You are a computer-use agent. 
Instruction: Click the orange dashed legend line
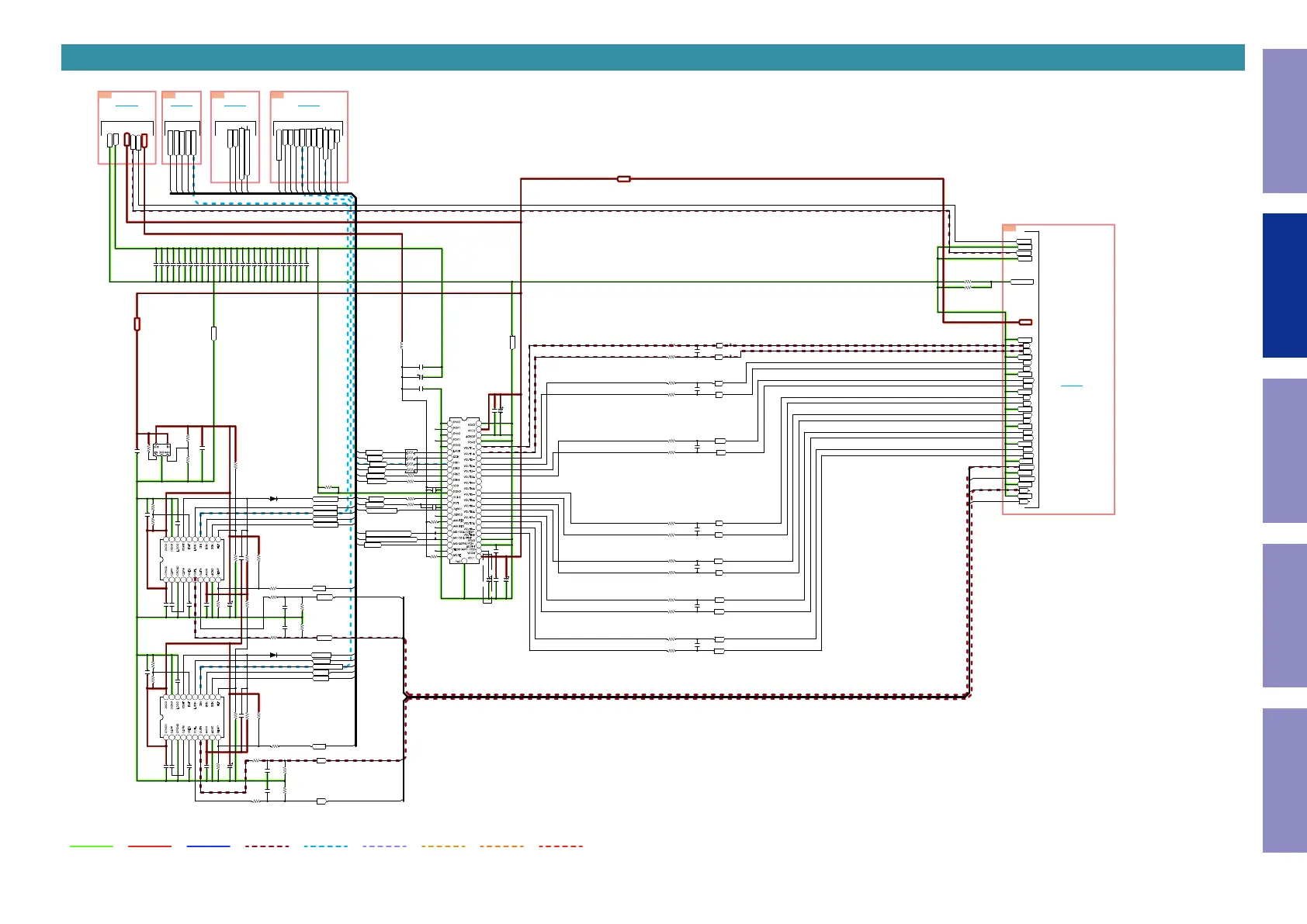click(x=502, y=846)
